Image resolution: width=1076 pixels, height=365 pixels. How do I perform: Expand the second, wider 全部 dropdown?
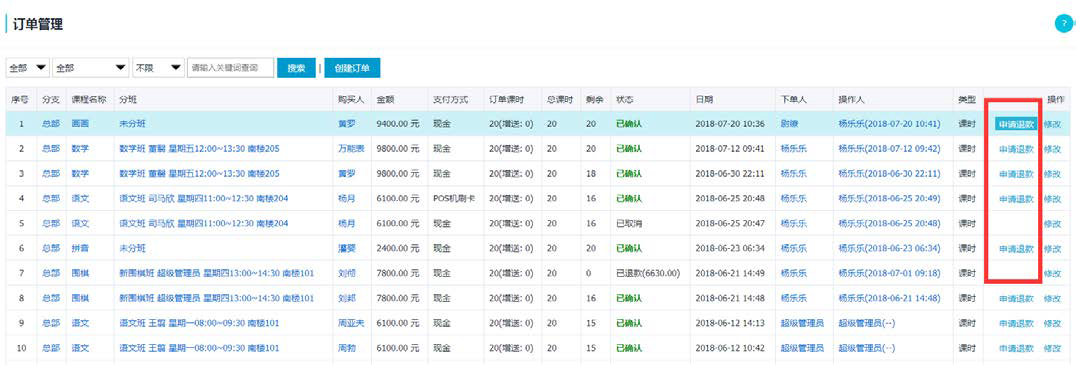point(91,68)
